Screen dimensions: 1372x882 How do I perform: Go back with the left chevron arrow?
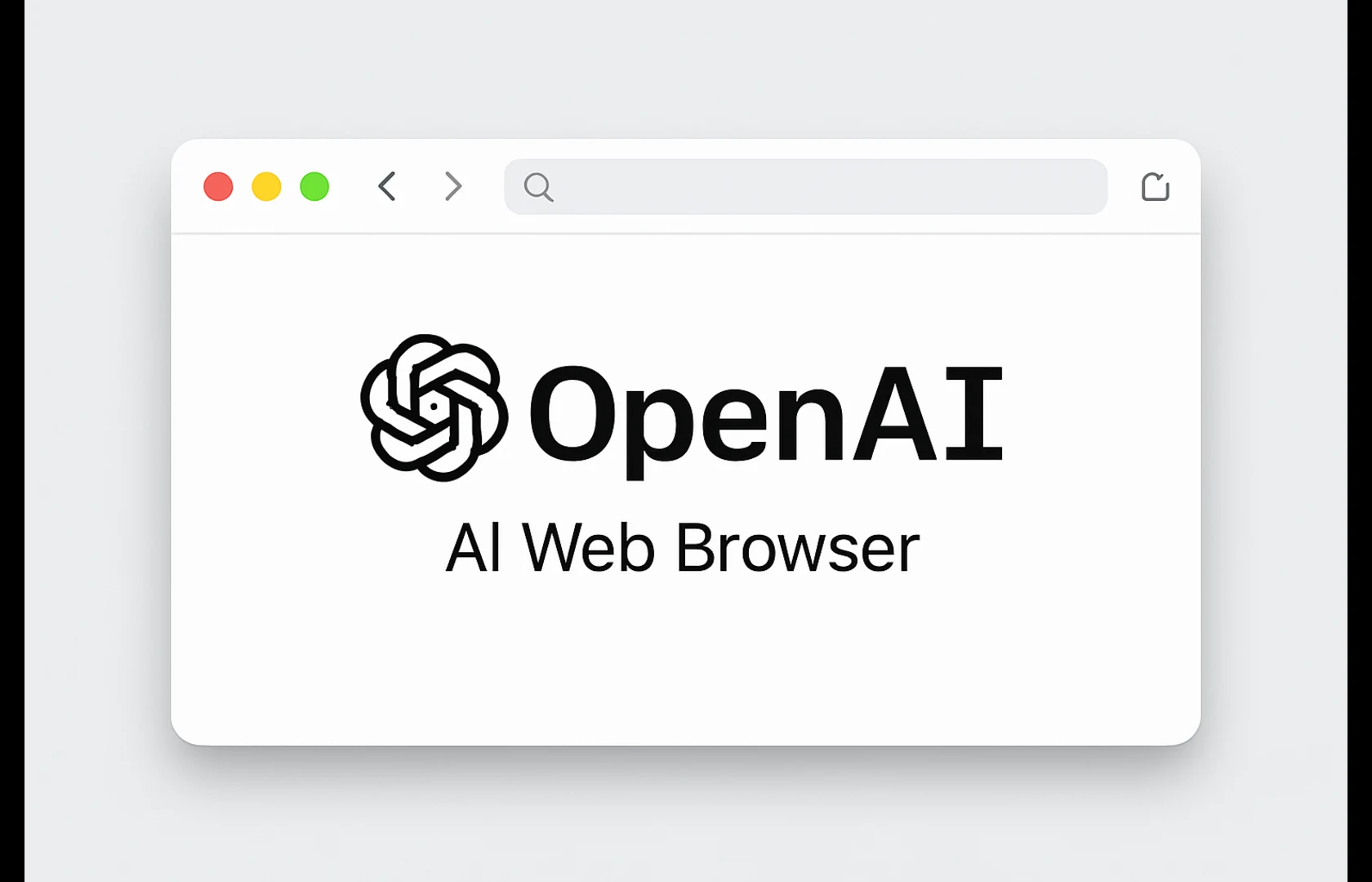pyautogui.click(x=387, y=186)
